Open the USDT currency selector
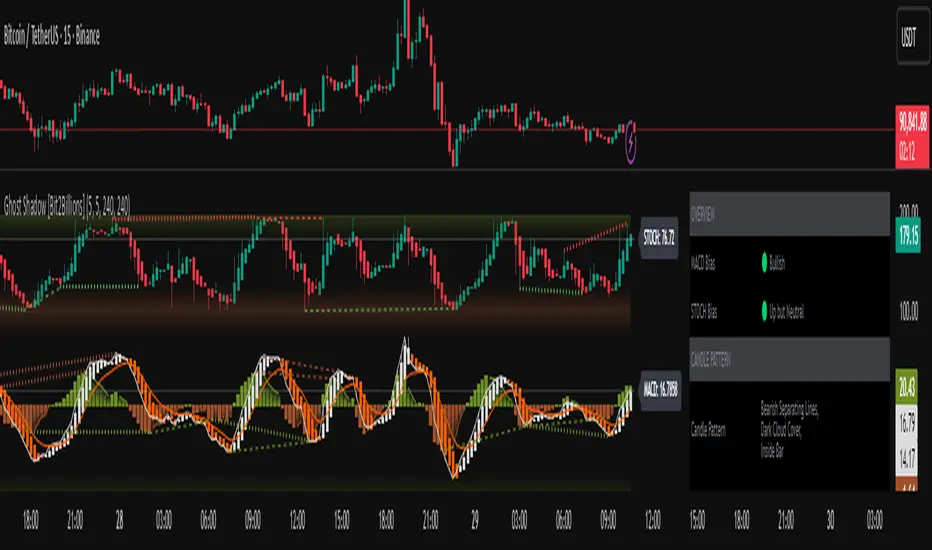 (x=913, y=37)
